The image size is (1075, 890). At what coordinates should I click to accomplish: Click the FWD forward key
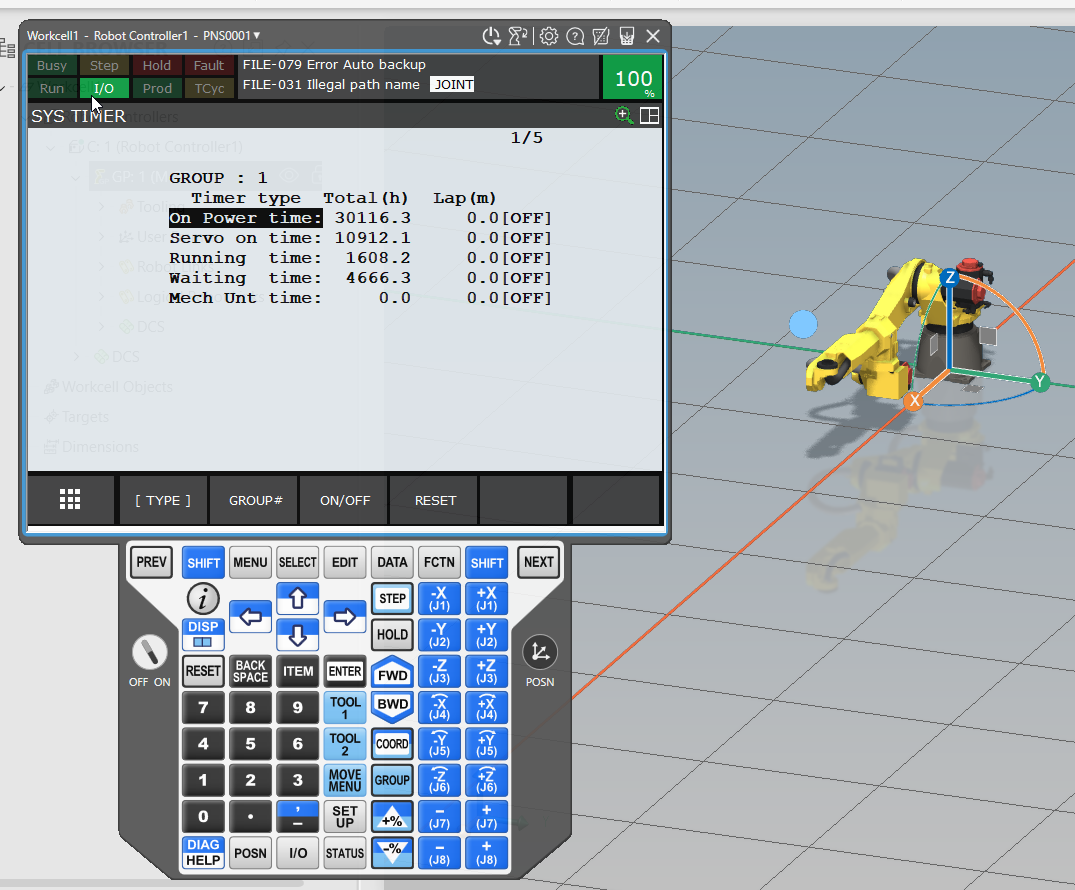pyautogui.click(x=392, y=672)
